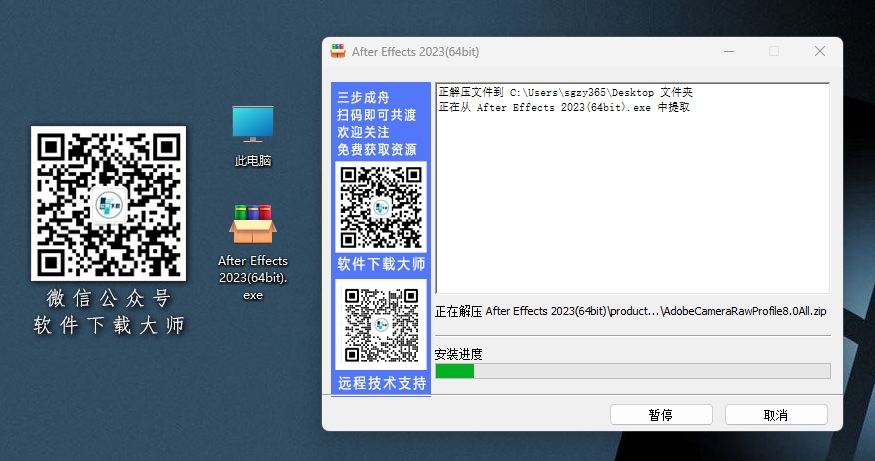Select the After Effects 2023(64bit).exe desktop icon

pyautogui.click(x=253, y=253)
